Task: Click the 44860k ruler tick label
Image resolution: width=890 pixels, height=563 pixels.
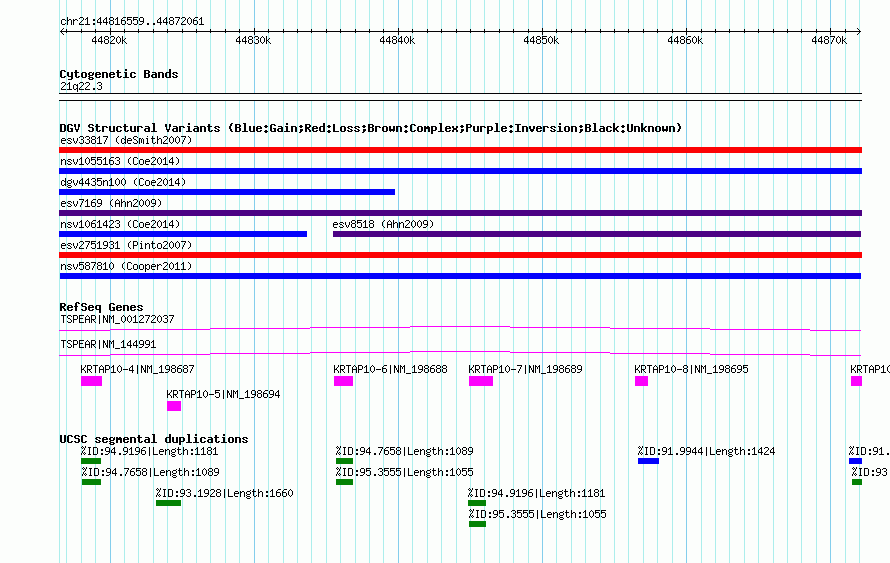Action: (x=685, y=40)
